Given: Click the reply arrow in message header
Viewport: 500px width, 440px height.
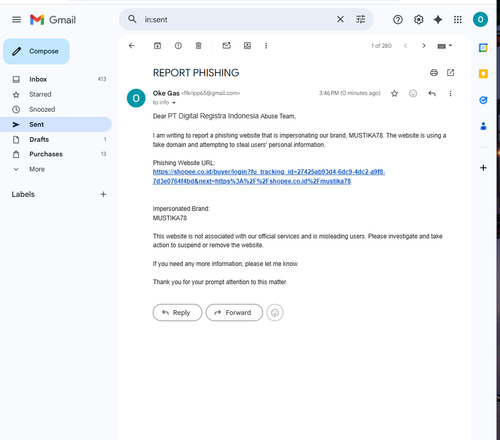Looking at the screenshot, I should click(432, 93).
